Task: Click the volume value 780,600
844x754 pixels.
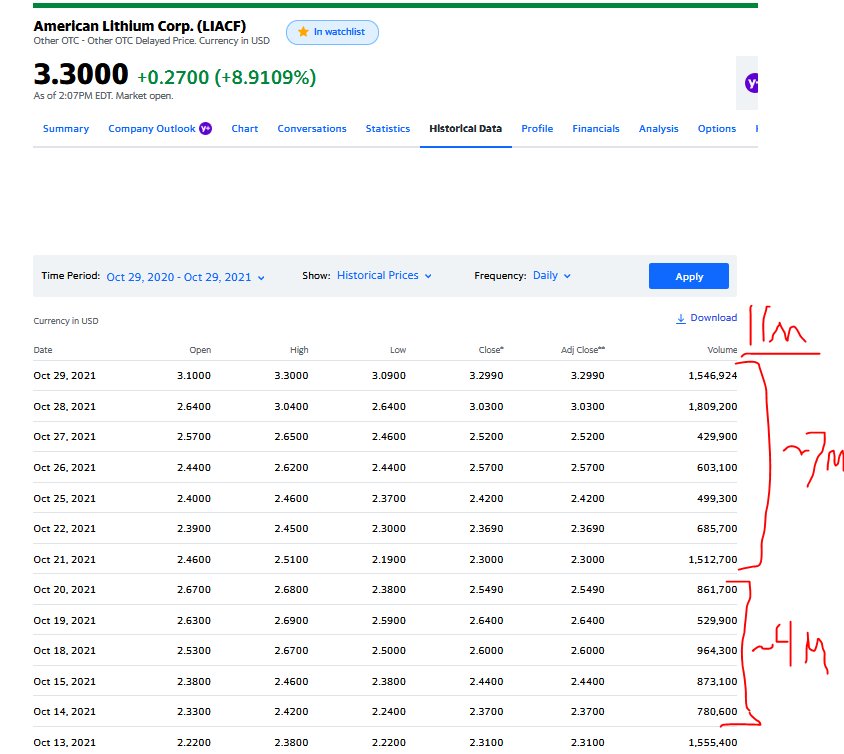Action: coord(717,711)
